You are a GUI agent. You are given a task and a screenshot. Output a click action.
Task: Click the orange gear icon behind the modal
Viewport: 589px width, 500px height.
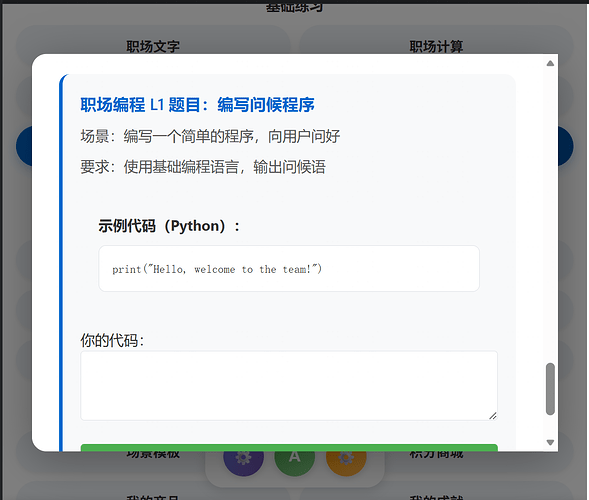346,463
